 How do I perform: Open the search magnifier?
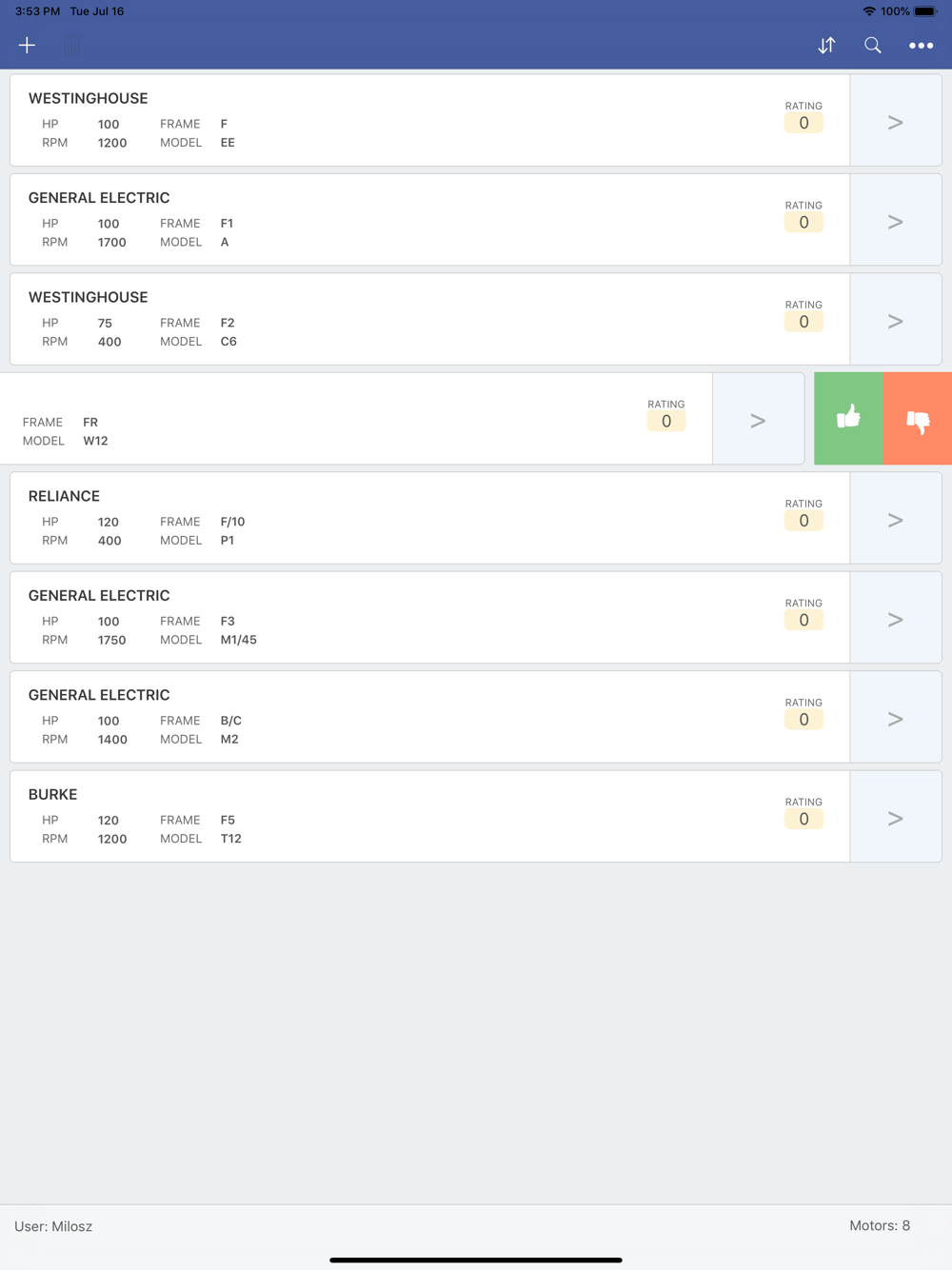coord(872,45)
